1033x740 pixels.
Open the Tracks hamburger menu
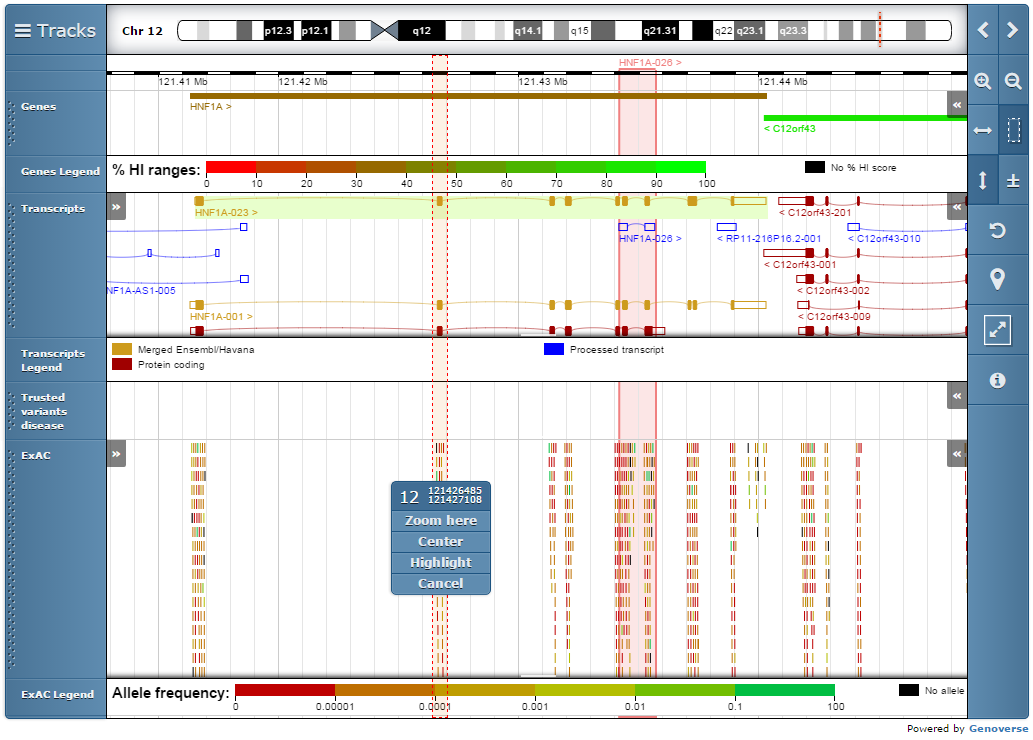tap(24, 29)
